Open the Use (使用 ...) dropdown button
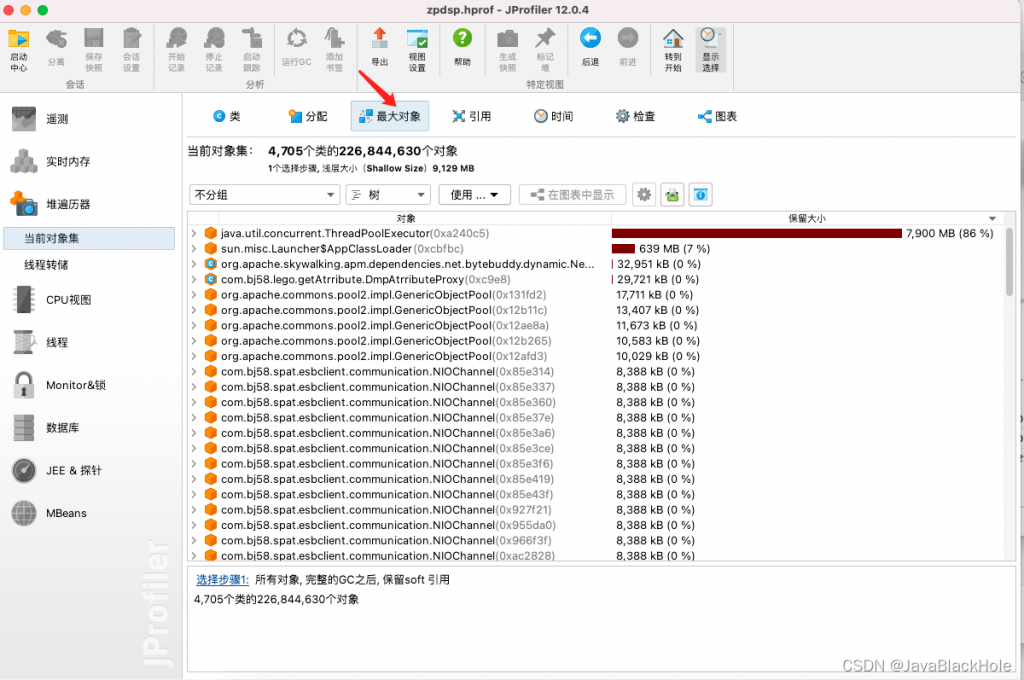Screen dimensions: 1024x680 pyautogui.click(x=474, y=195)
